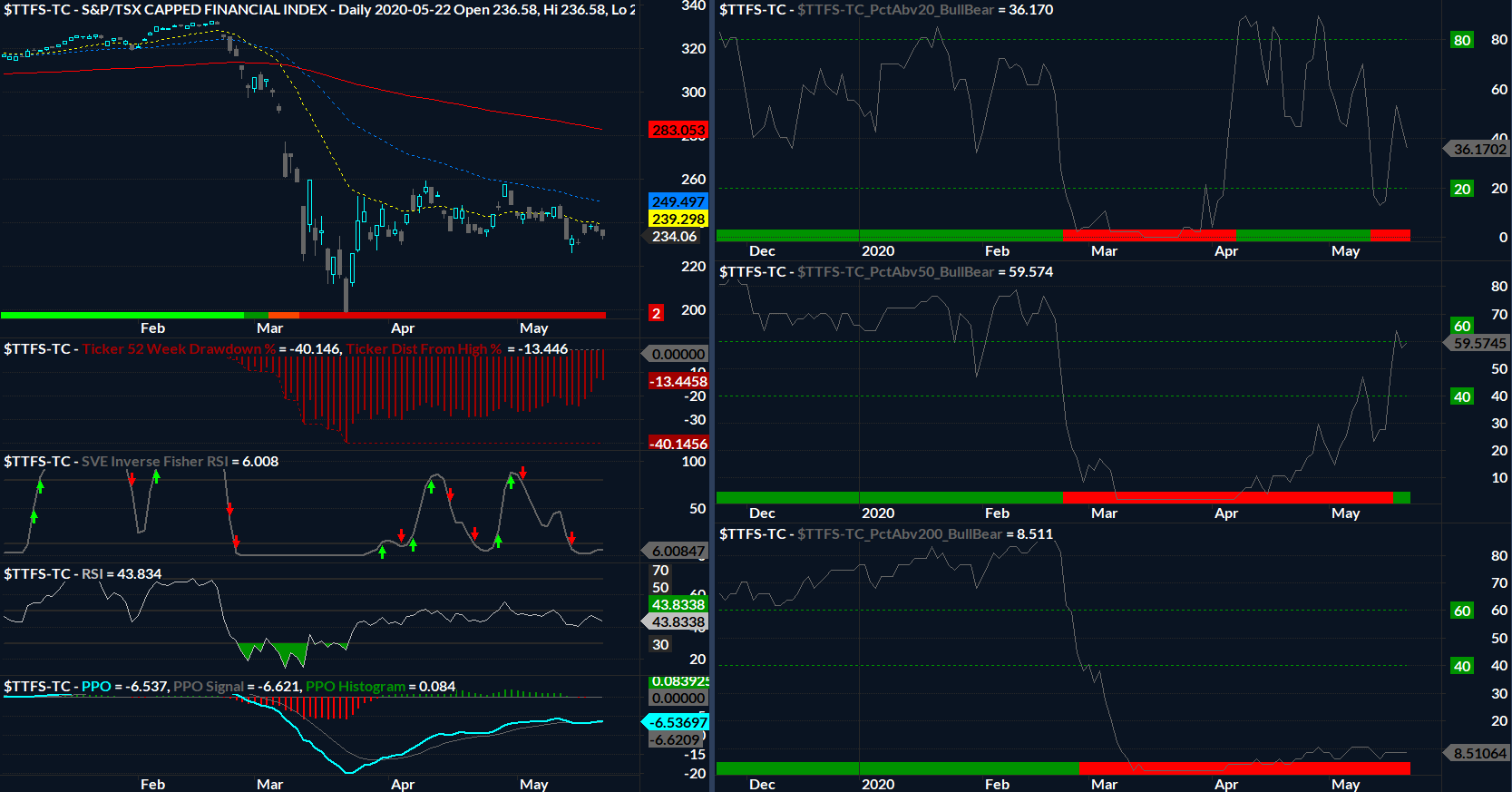The width and height of the screenshot is (1512, 792).
Task: Click the green 20 level marker in PctAbv20 panel
Action: point(1461,189)
